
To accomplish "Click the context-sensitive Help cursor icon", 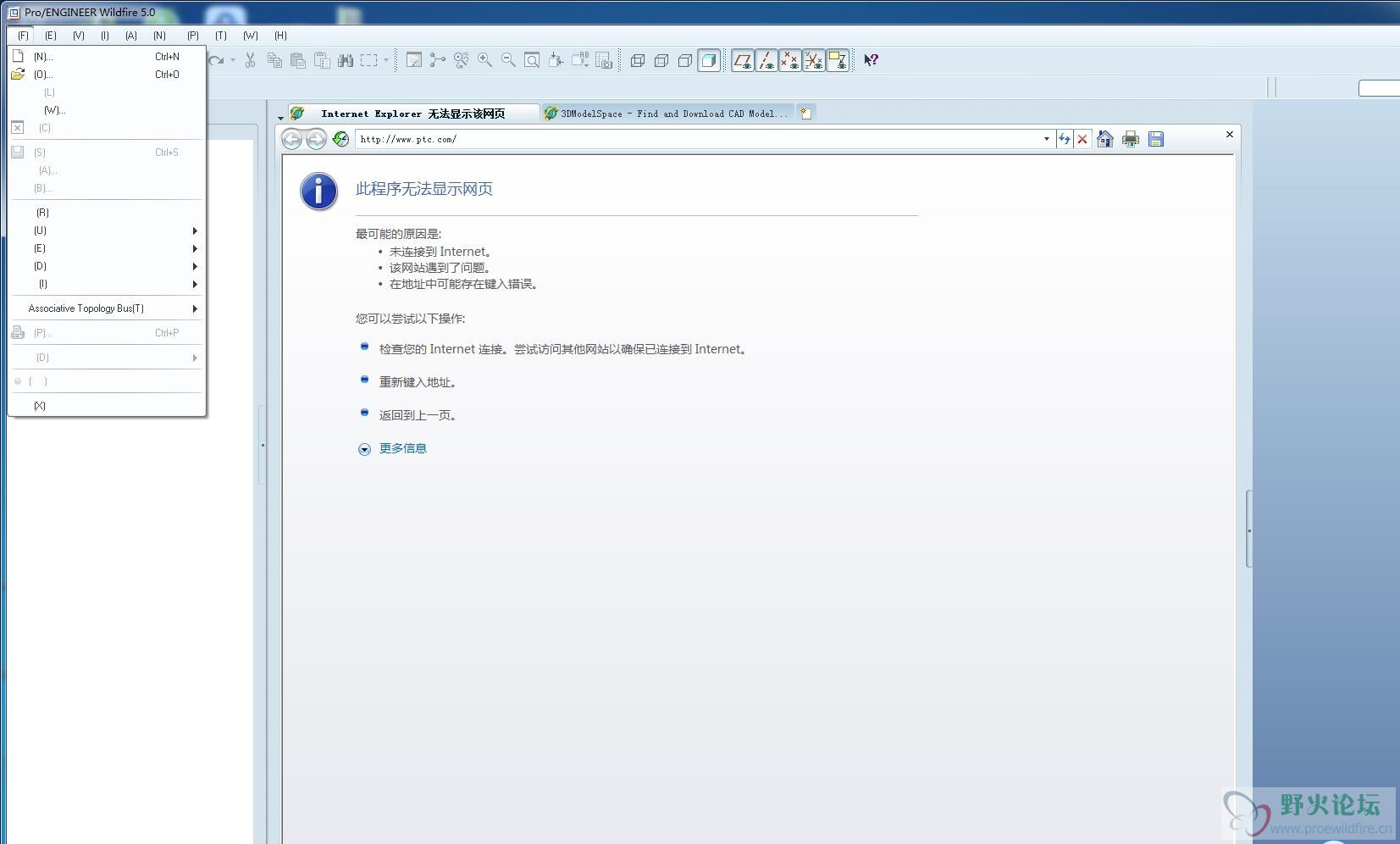I will click(x=871, y=60).
